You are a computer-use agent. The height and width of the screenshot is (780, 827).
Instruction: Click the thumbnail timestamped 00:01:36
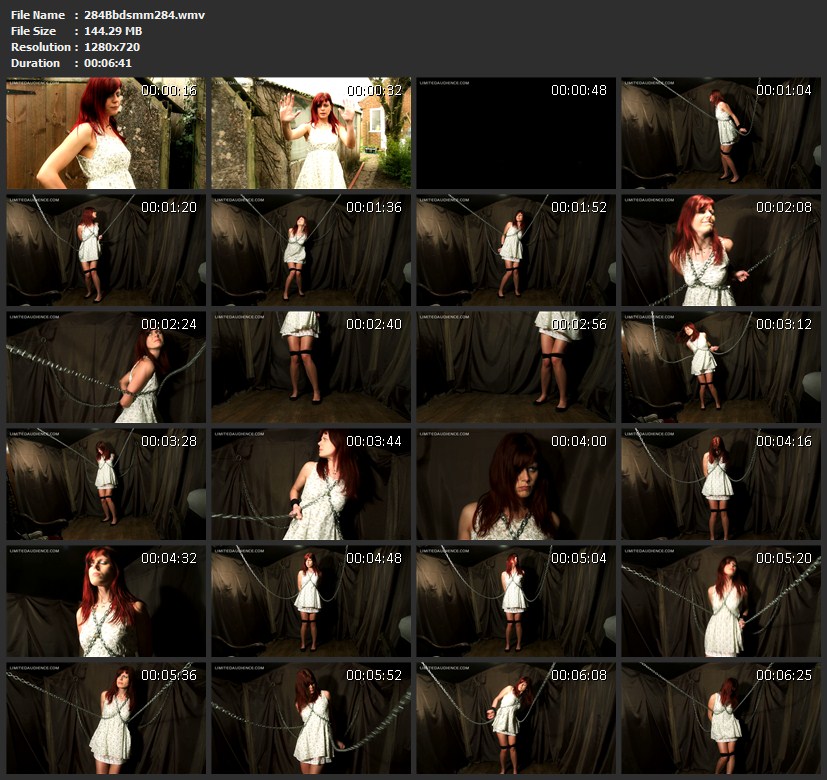tap(311, 250)
